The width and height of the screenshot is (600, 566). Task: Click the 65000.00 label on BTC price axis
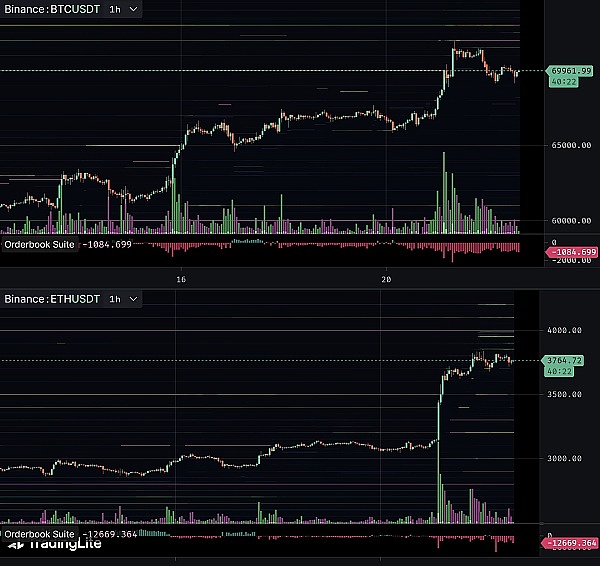[571, 146]
